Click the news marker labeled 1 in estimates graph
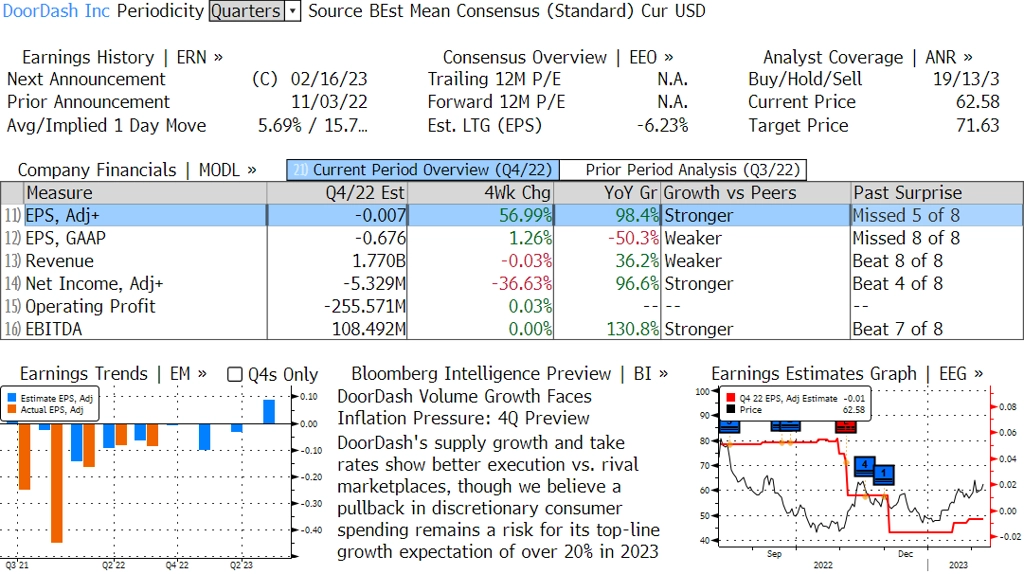The height and width of the screenshot is (574, 1024). point(884,474)
